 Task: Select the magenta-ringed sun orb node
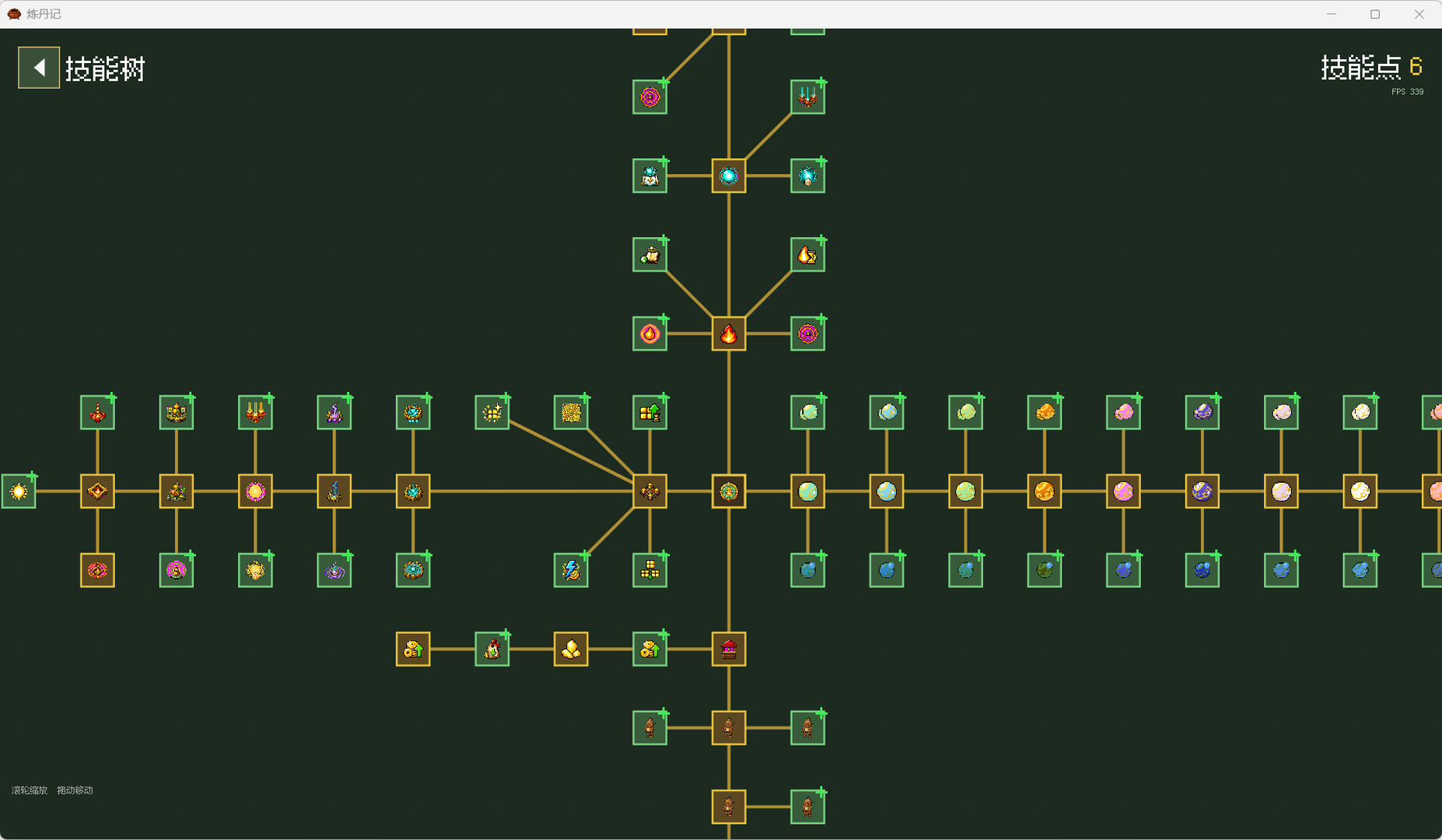(255, 492)
